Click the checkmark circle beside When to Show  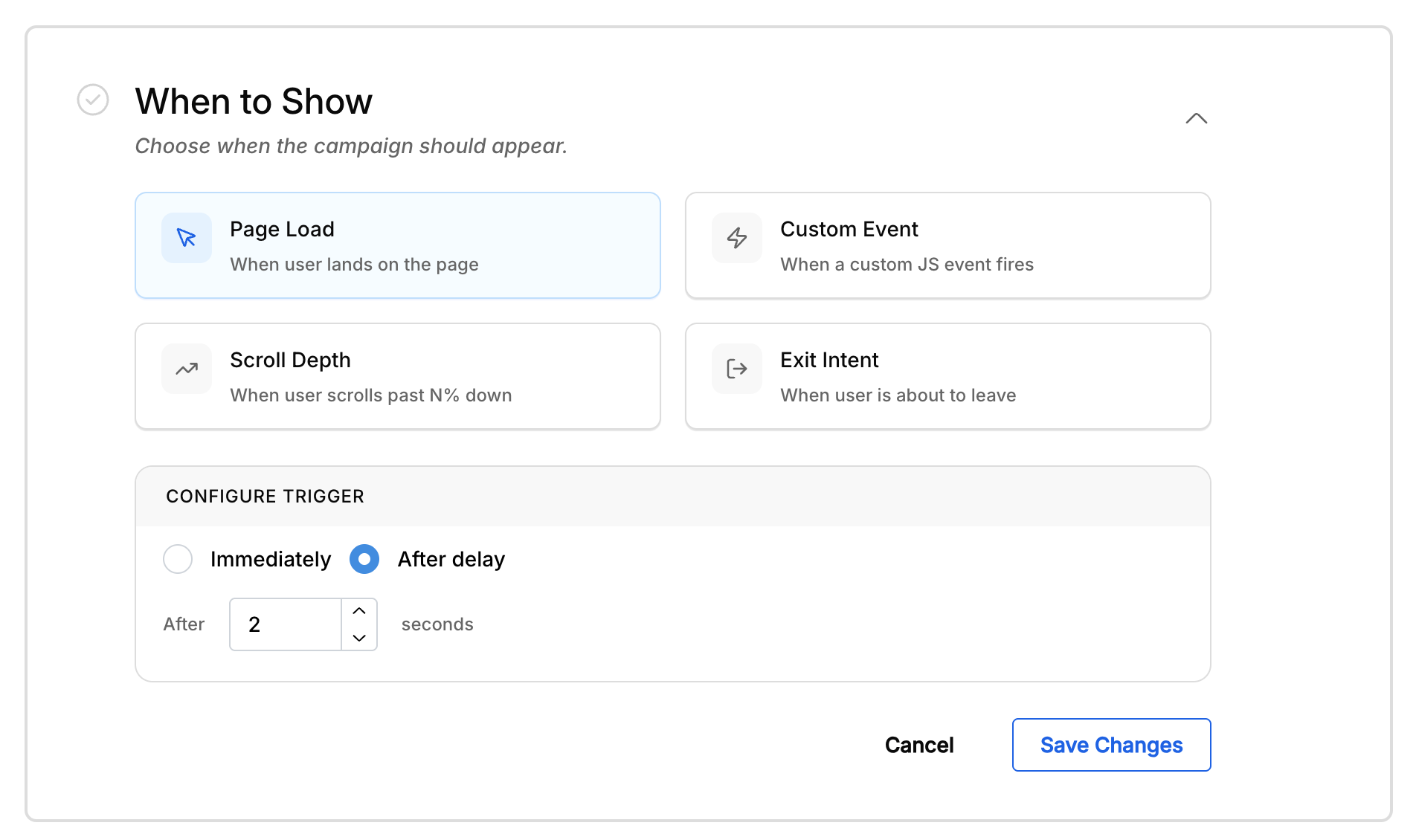(x=93, y=100)
